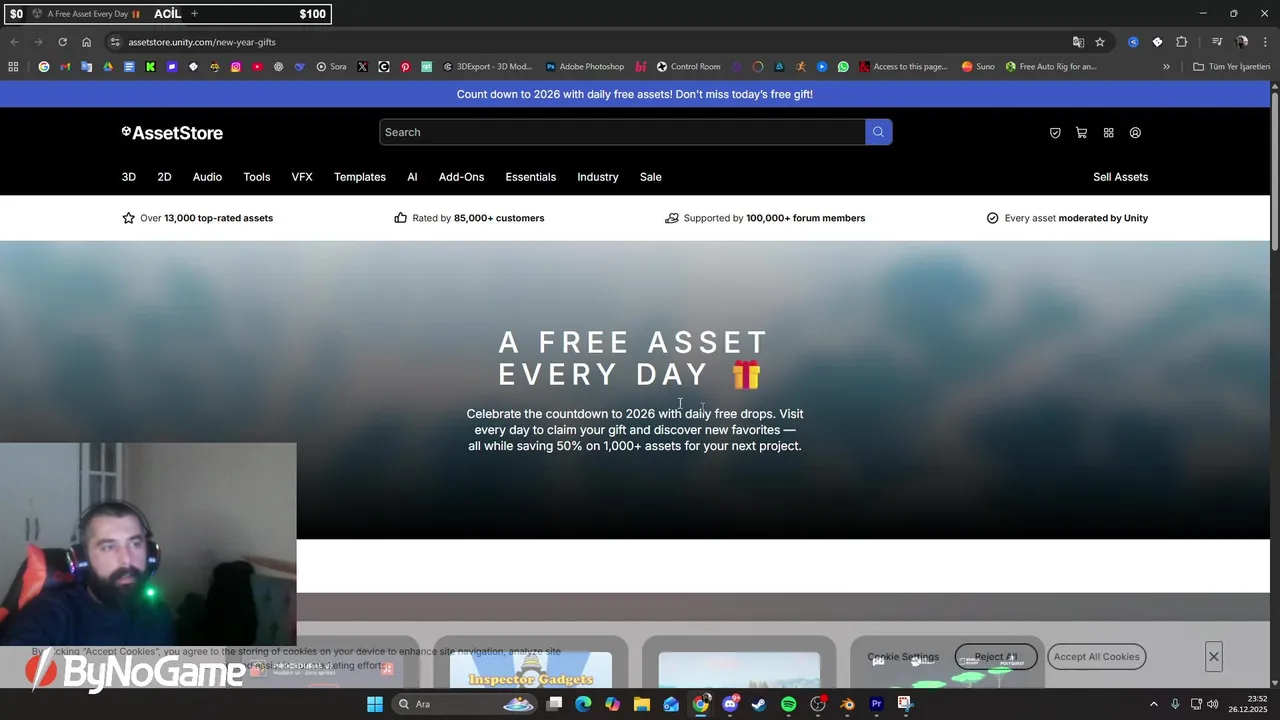Accept all cookies
The width and height of the screenshot is (1280, 720).
pyautogui.click(x=1096, y=657)
